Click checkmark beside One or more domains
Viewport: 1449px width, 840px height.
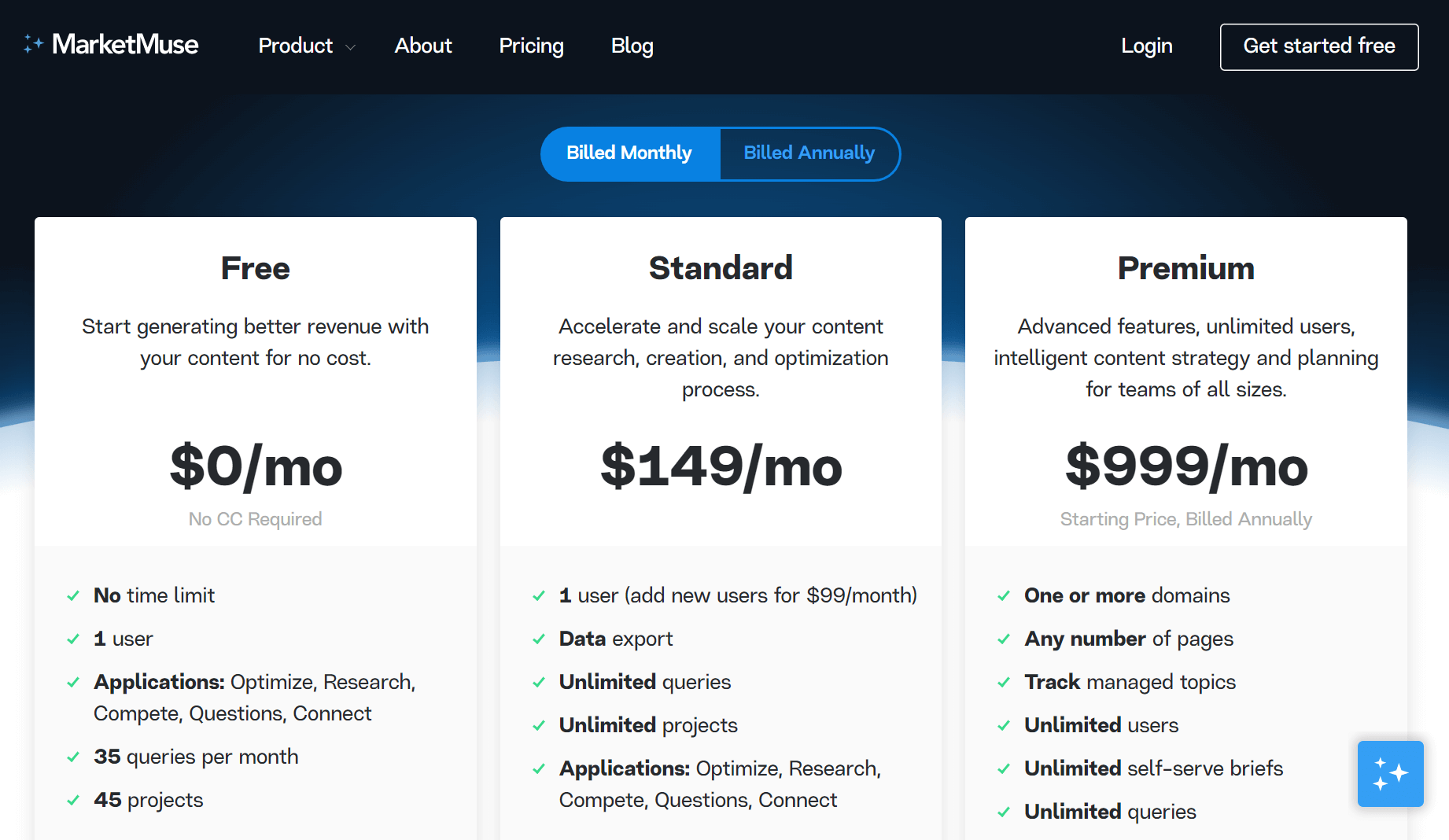coord(1004,596)
